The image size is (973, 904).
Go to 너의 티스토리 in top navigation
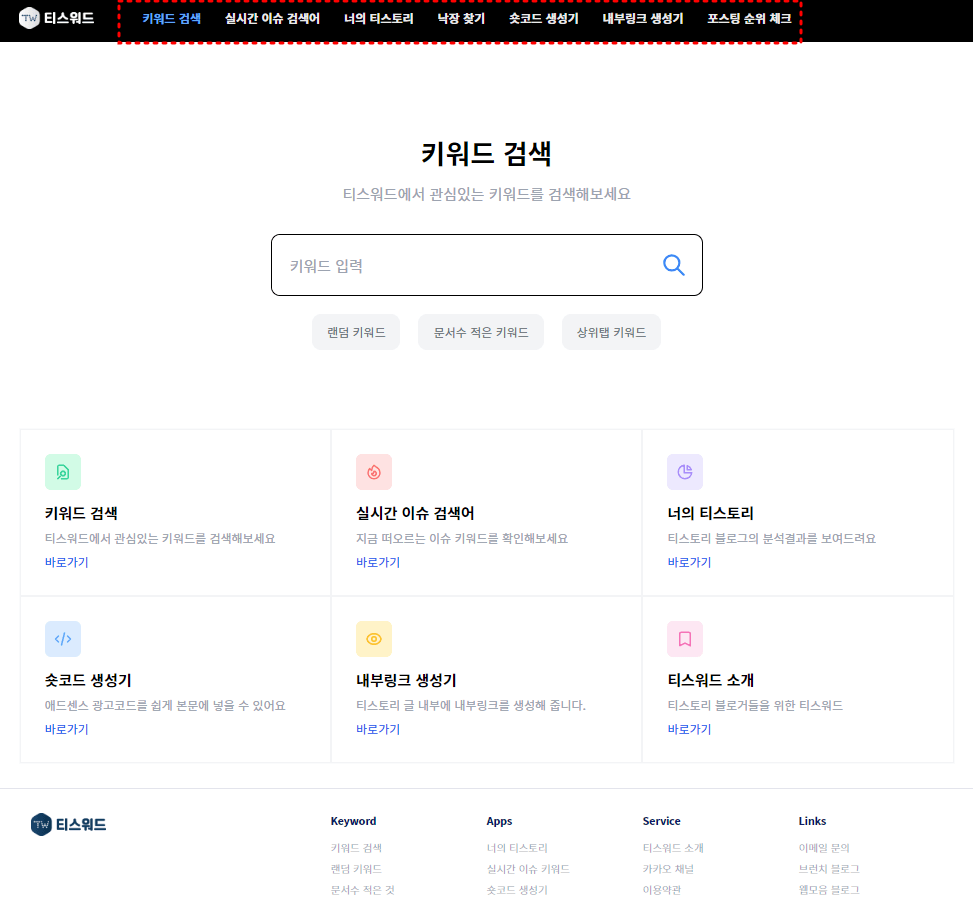tap(379, 19)
